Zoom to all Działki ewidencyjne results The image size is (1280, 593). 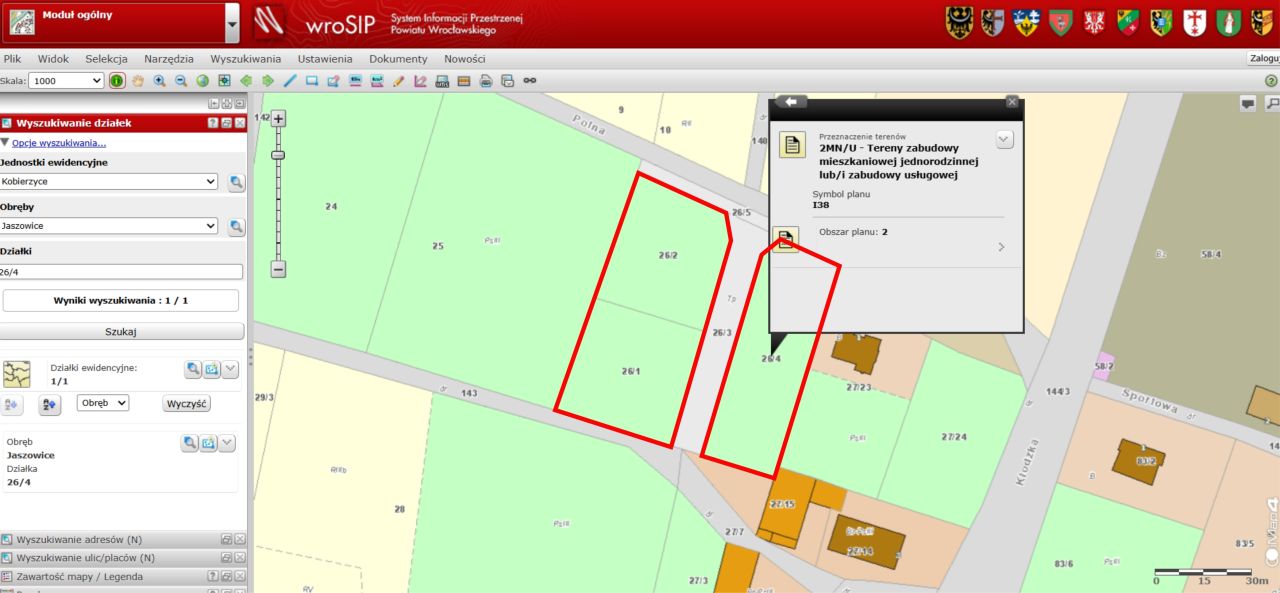(192, 369)
